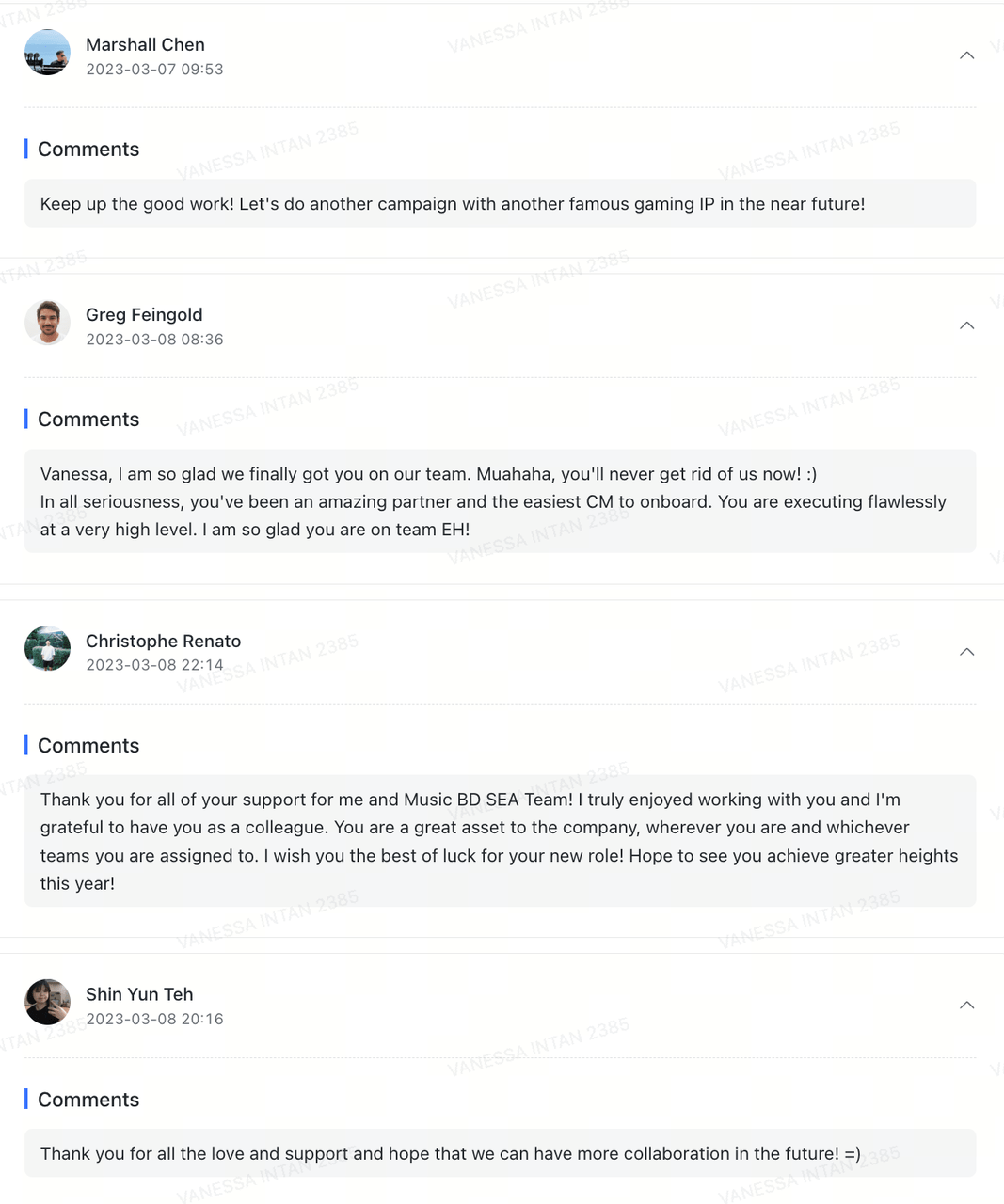Click the timestamp 2023-03-08 20:16
Screen dimensions: 1004x1204
(x=154, y=1019)
